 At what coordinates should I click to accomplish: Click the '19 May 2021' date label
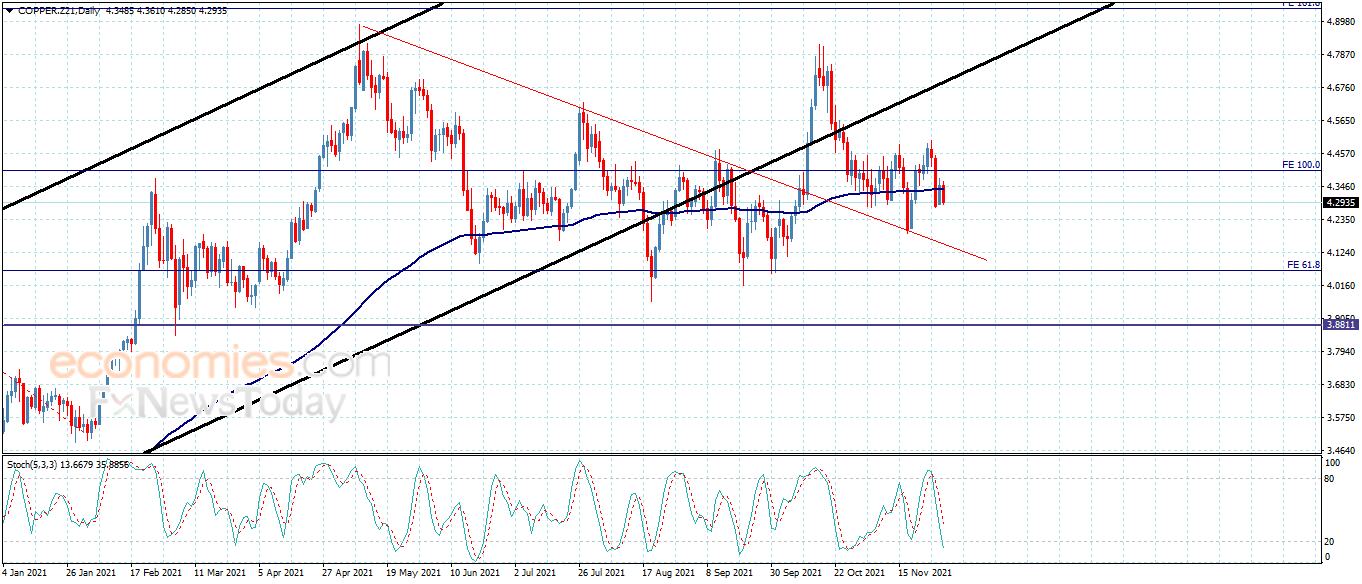coord(414,573)
